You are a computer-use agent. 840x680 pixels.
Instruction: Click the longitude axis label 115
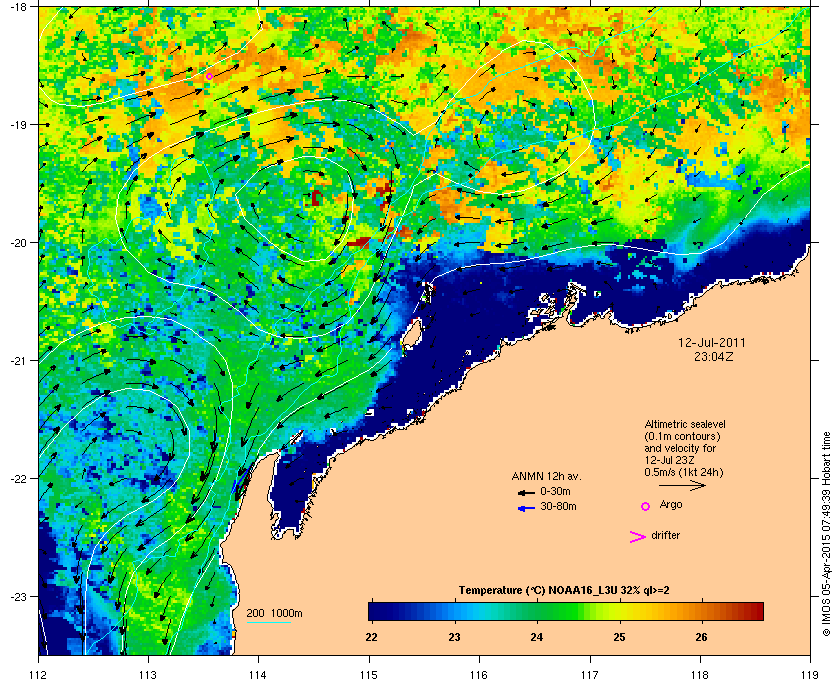coord(369,674)
